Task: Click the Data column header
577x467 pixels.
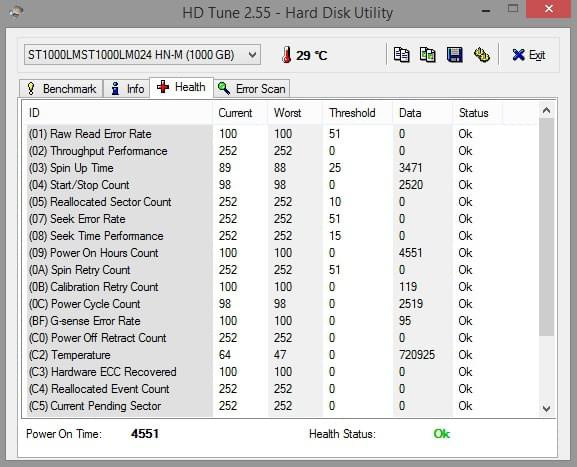Action: pos(422,113)
